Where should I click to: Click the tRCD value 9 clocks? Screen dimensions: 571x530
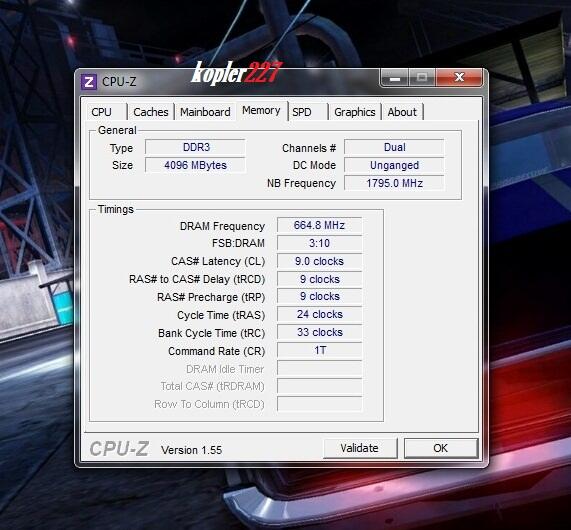[319, 279]
